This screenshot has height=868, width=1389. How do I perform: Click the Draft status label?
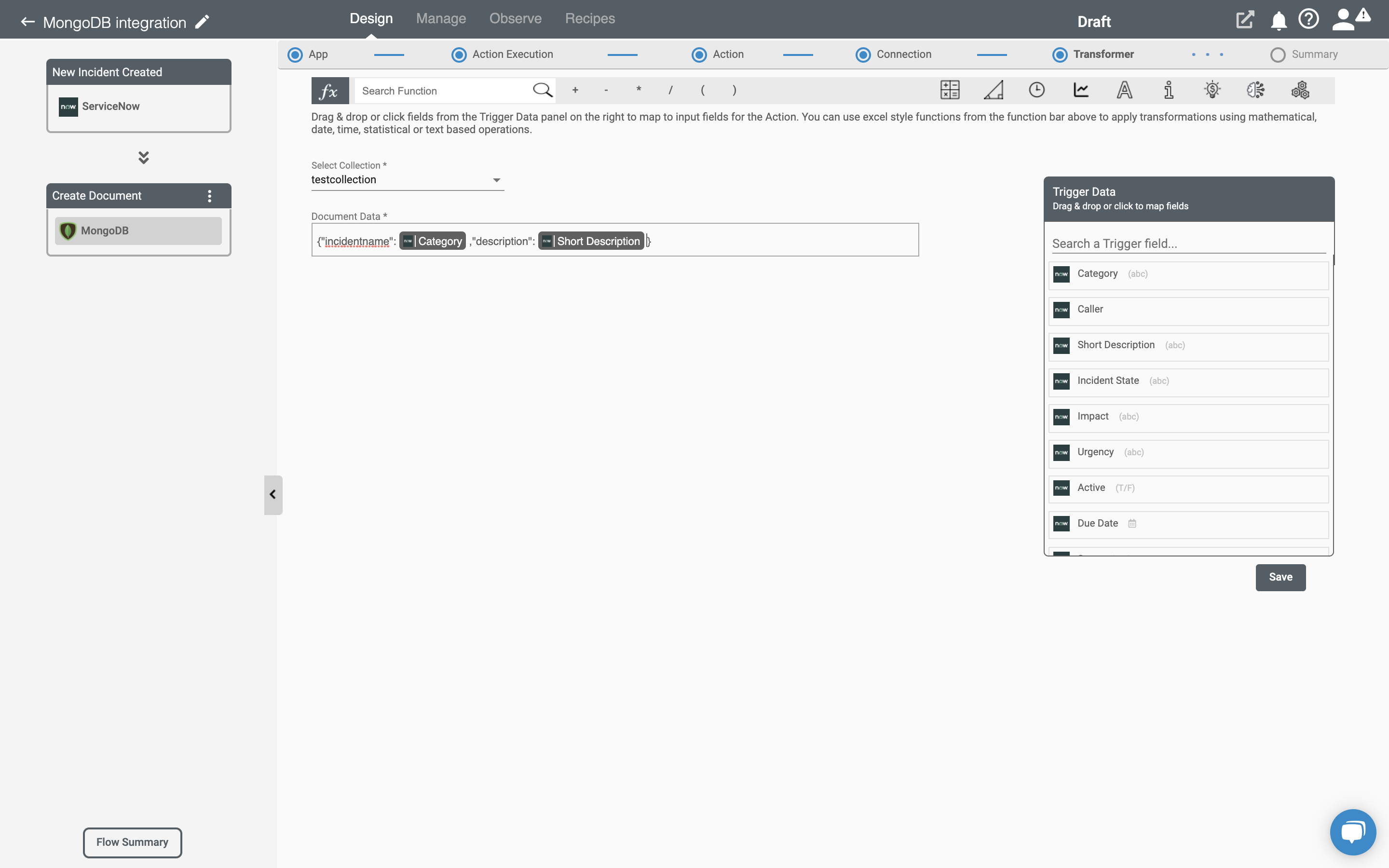point(1094,22)
